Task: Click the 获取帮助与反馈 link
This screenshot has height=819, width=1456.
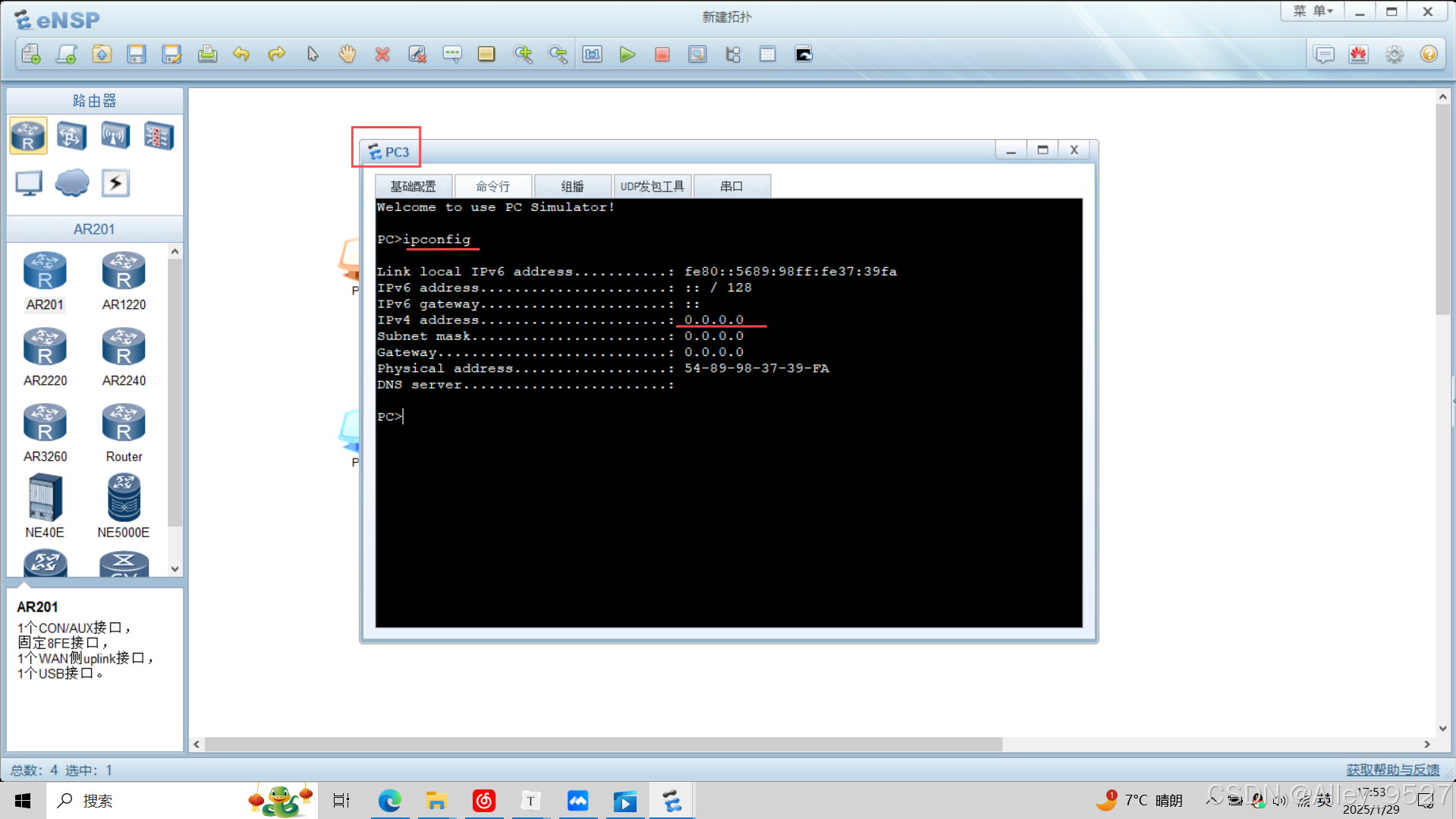Action: (x=1392, y=769)
